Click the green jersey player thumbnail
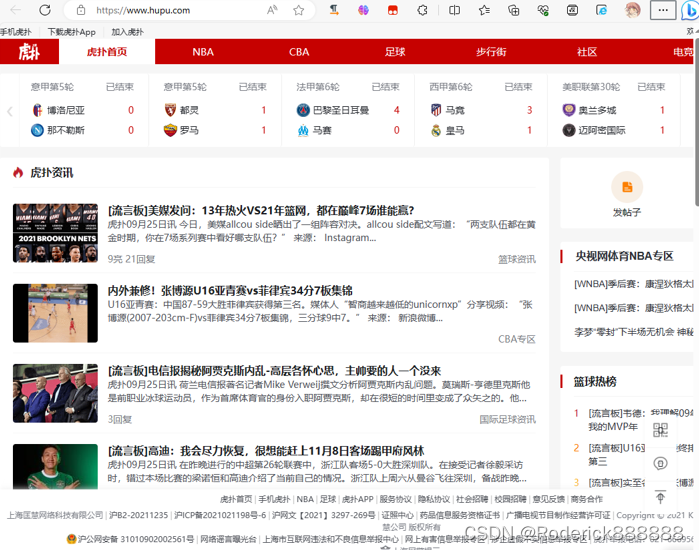The width and height of the screenshot is (699, 550). (x=55, y=467)
